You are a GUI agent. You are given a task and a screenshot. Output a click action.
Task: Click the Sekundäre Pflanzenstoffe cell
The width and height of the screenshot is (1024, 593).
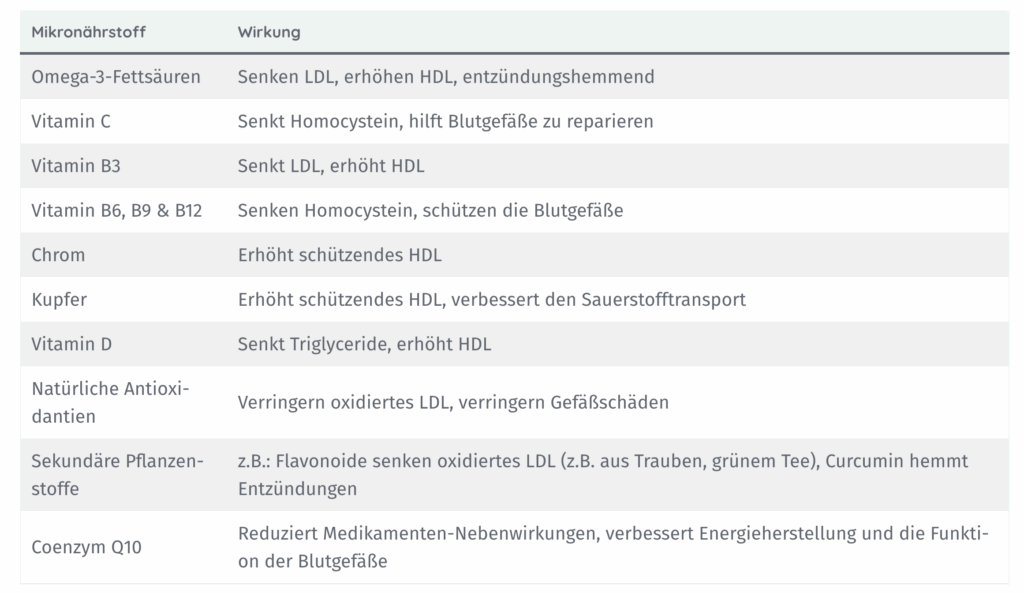tap(118, 475)
